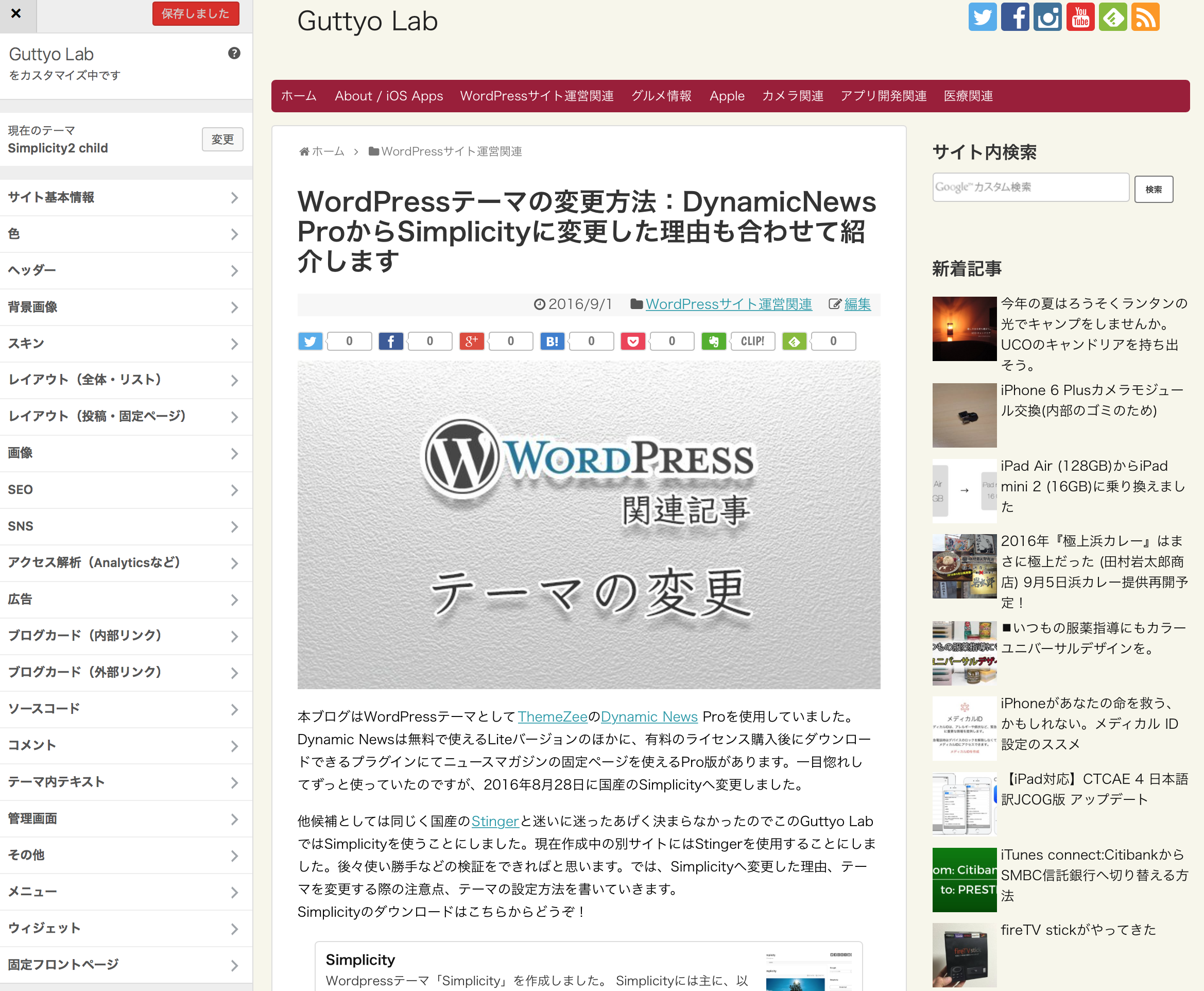Click the help question mark icon
Viewport: 1204px width, 991px height.
234,53
